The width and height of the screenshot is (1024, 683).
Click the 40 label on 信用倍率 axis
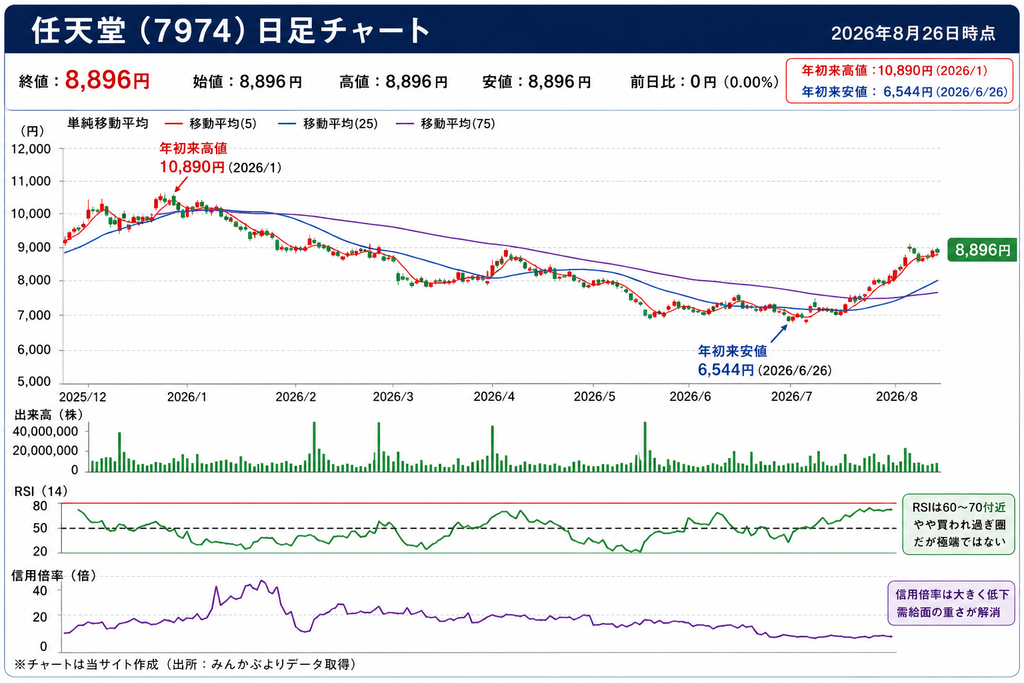point(40,591)
